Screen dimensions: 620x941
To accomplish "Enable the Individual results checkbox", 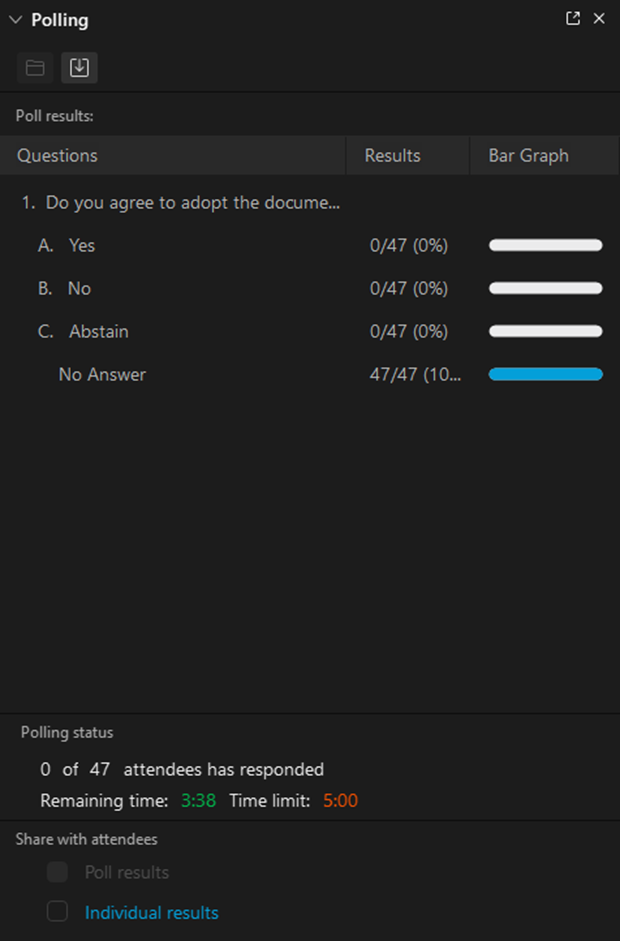I will 58,911.
